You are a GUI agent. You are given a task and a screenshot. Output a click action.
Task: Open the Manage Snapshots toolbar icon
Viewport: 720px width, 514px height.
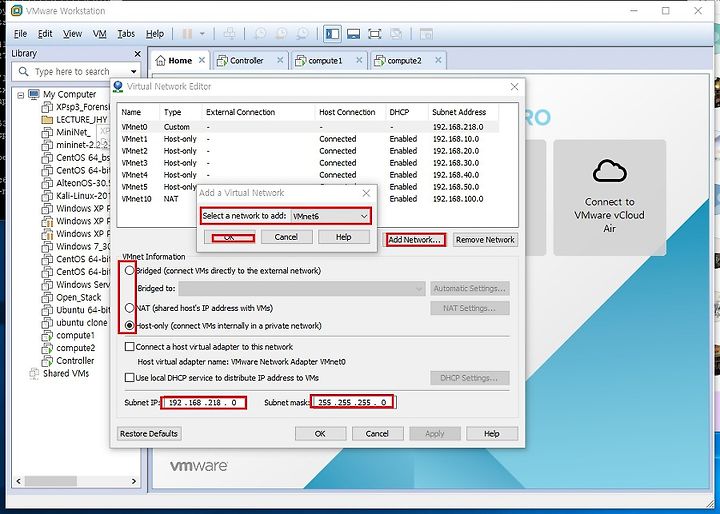click(x=302, y=34)
